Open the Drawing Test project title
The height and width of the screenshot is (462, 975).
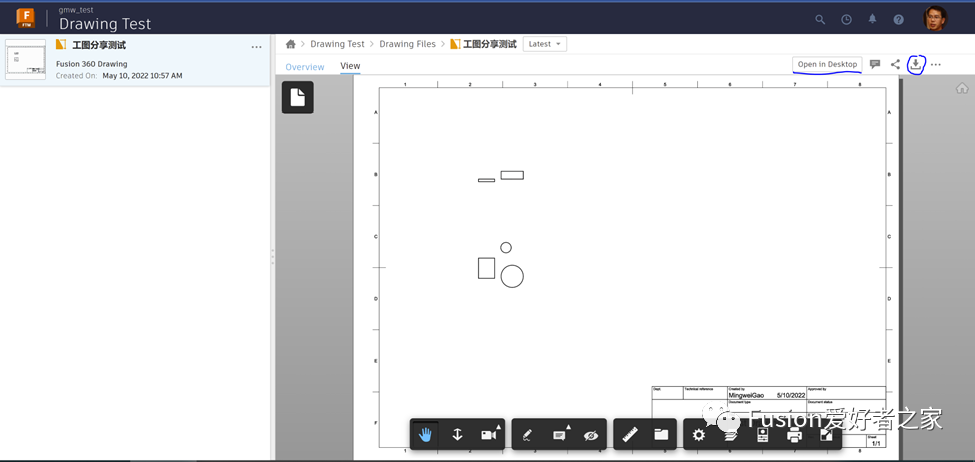pos(105,24)
